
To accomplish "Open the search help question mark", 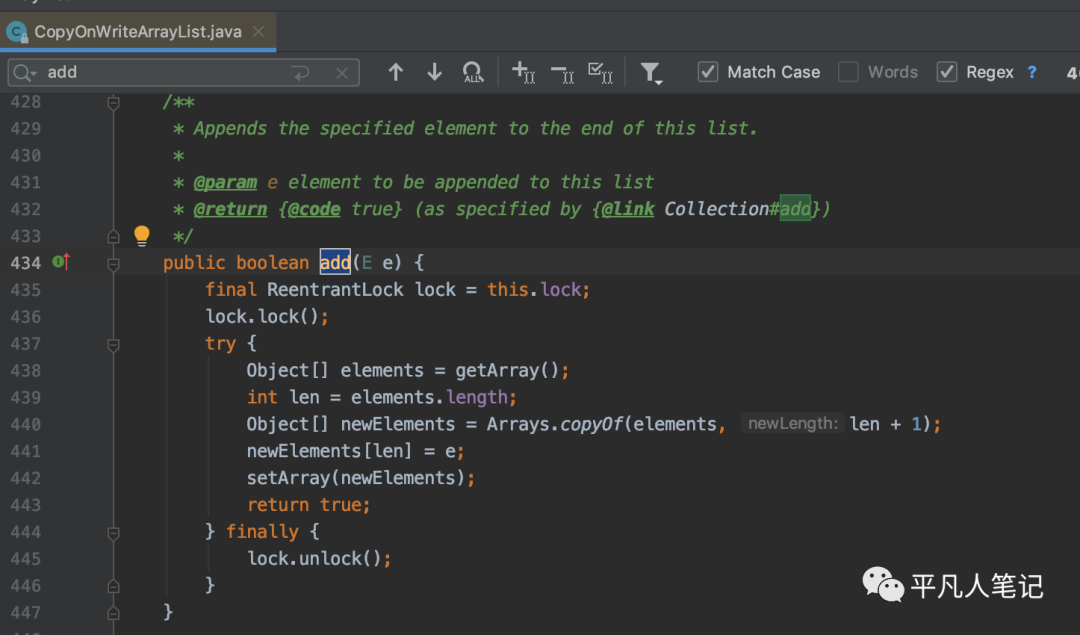I will pos(1032,72).
